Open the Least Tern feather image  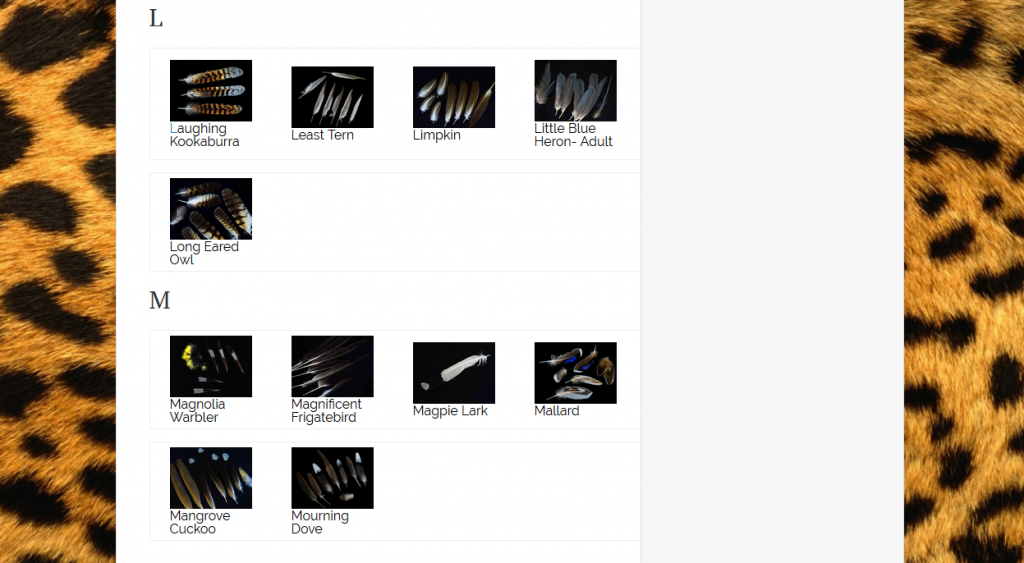(x=332, y=97)
